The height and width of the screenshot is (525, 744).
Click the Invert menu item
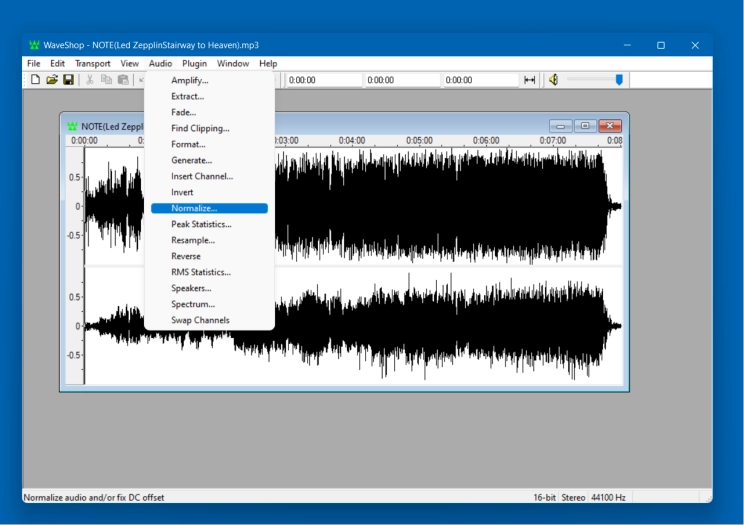pyautogui.click(x=209, y=192)
